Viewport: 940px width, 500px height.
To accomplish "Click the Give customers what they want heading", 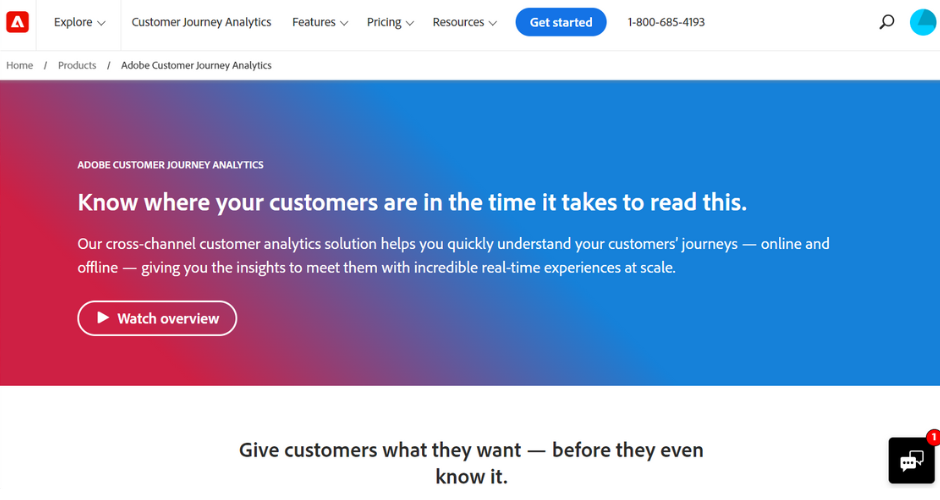I will (471, 463).
